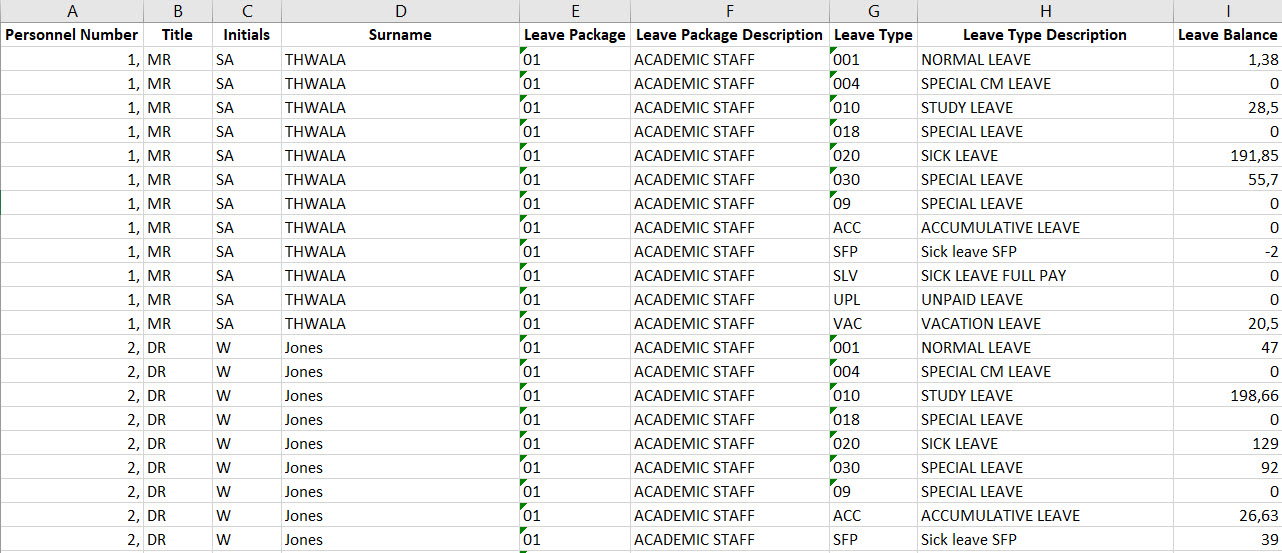The image size is (1282, 553).
Task: Select the 'Leave Type Description' header cell
Action: (x=1044, y=35)
